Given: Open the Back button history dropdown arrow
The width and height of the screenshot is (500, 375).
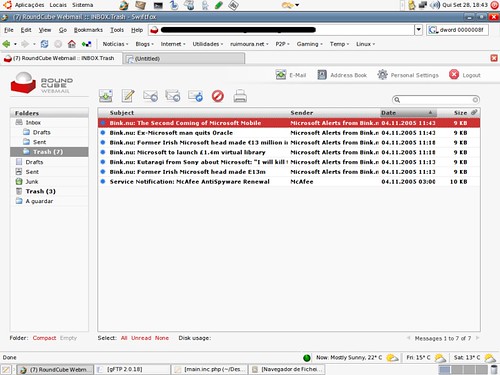Looking at the screenshot, I should click(15, 44).
